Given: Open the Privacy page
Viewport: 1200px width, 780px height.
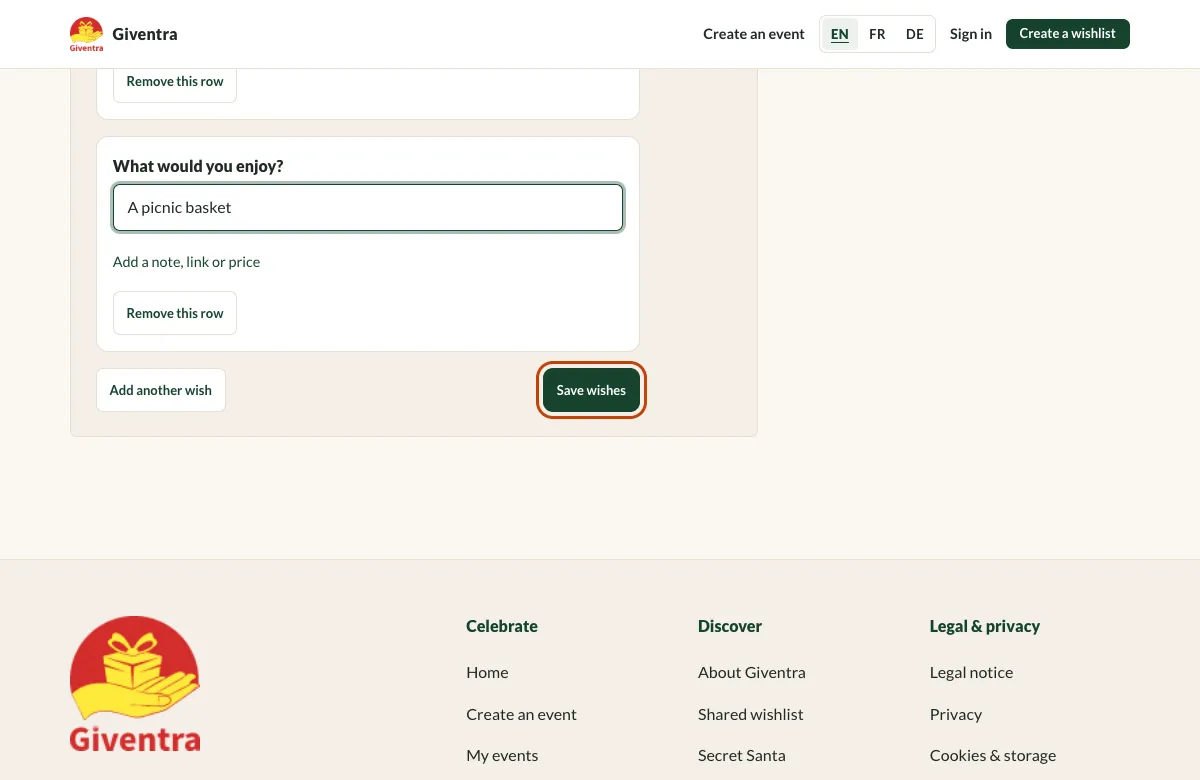Looking at the screenshot, I should (956, 715).
